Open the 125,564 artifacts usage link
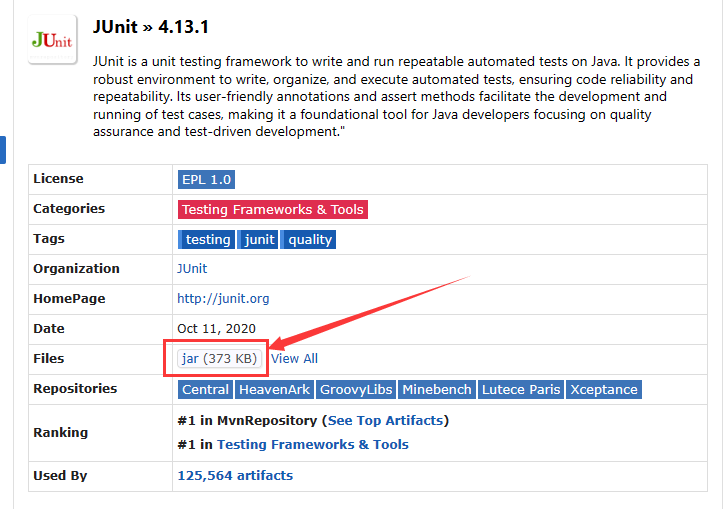Image resolution: width=725 pixels, height=509 pixels. pos(235,476)
